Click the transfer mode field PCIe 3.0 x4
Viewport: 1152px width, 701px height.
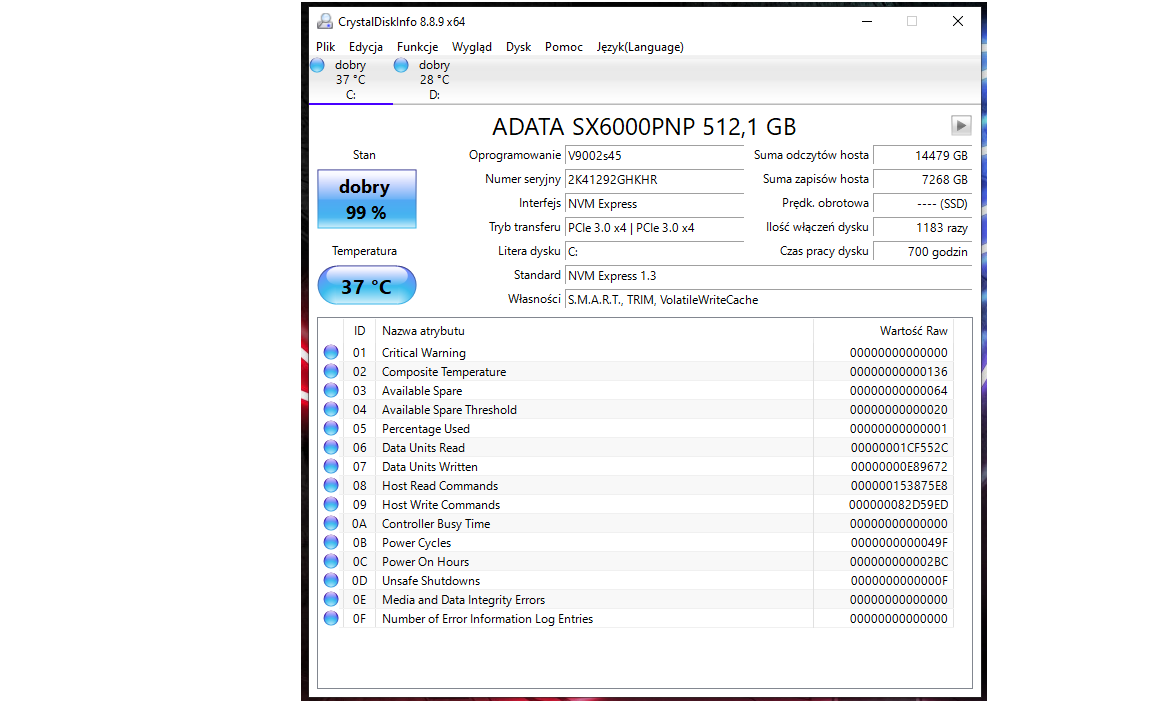[x=654, y=228]
